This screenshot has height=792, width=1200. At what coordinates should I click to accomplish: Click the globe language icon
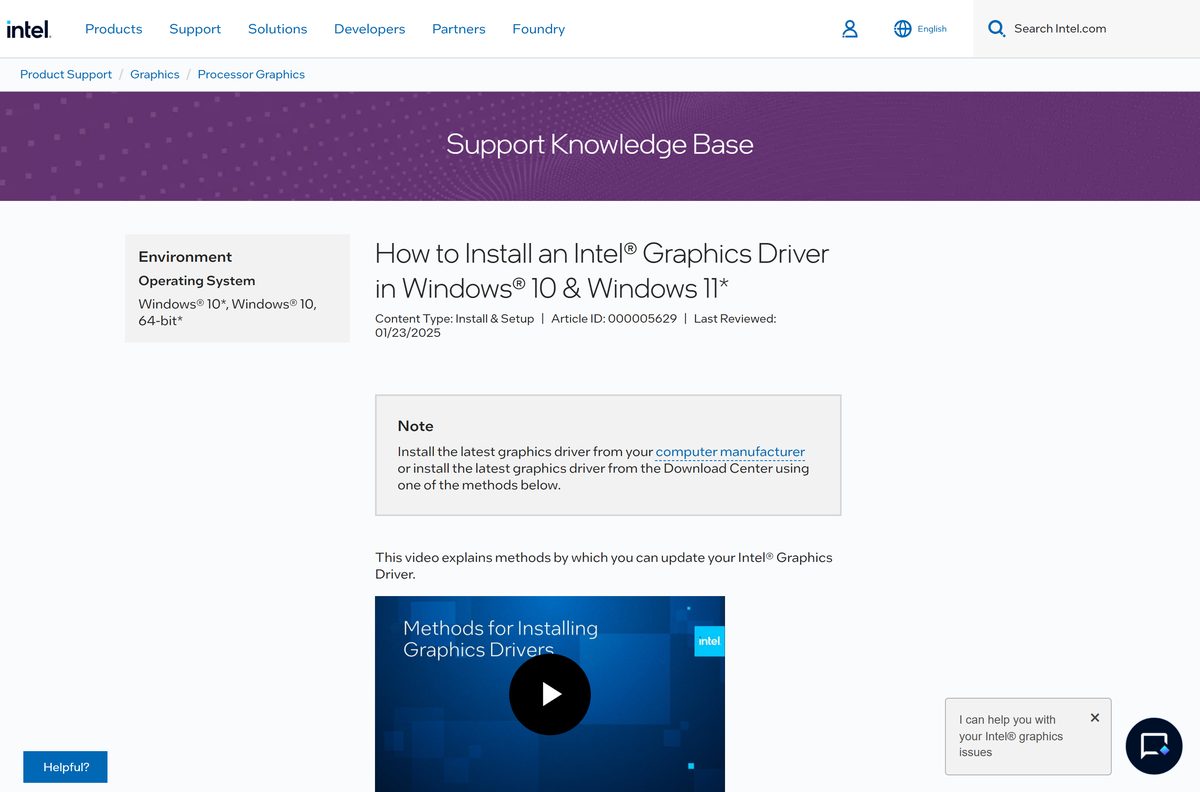903,29
